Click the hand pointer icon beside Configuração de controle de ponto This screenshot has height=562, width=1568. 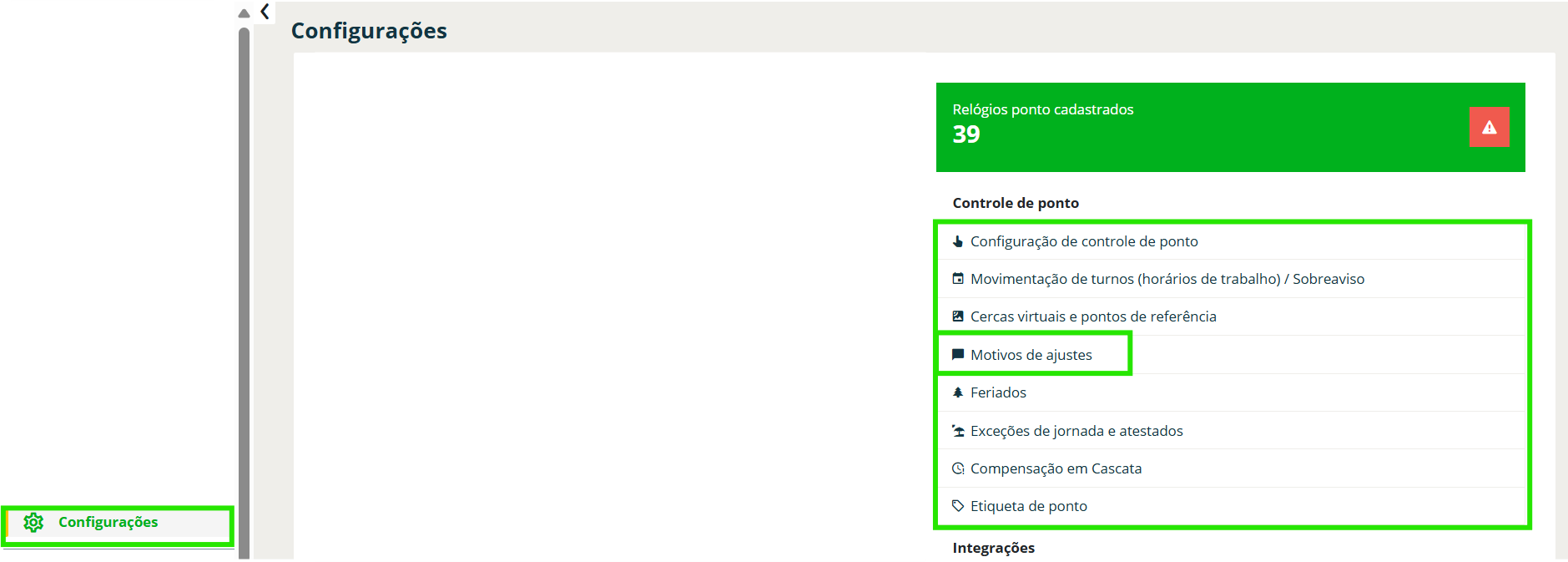[x=958, y=241]
